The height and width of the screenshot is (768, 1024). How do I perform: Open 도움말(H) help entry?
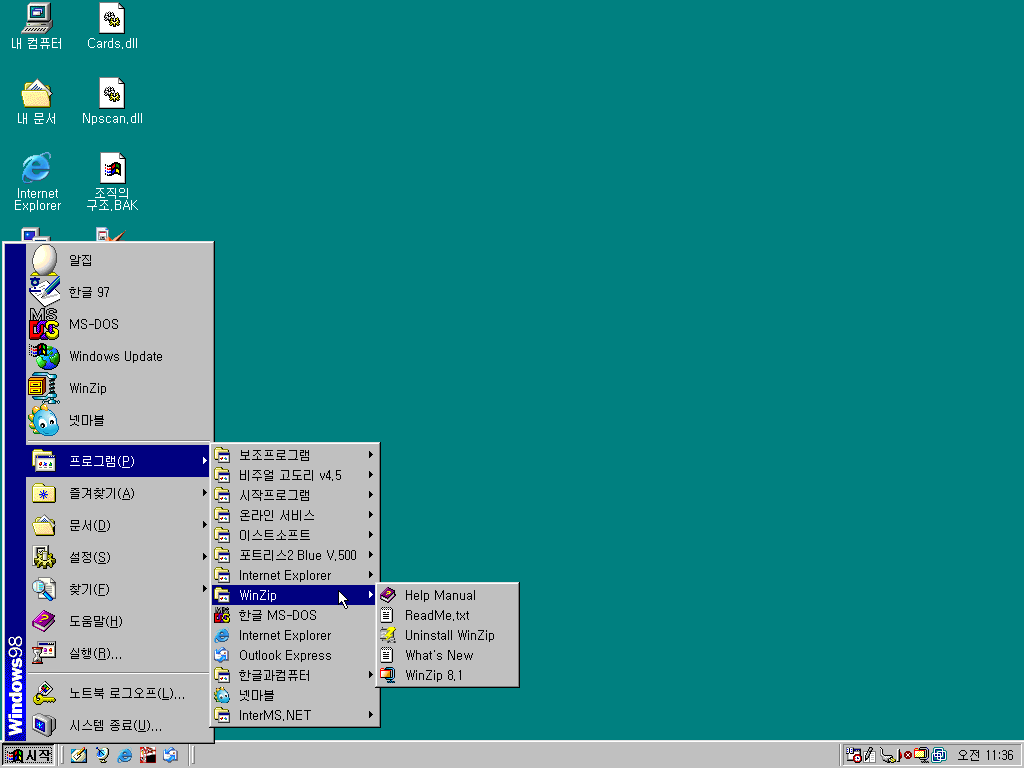pyautogui.click(x=120, y=621)
